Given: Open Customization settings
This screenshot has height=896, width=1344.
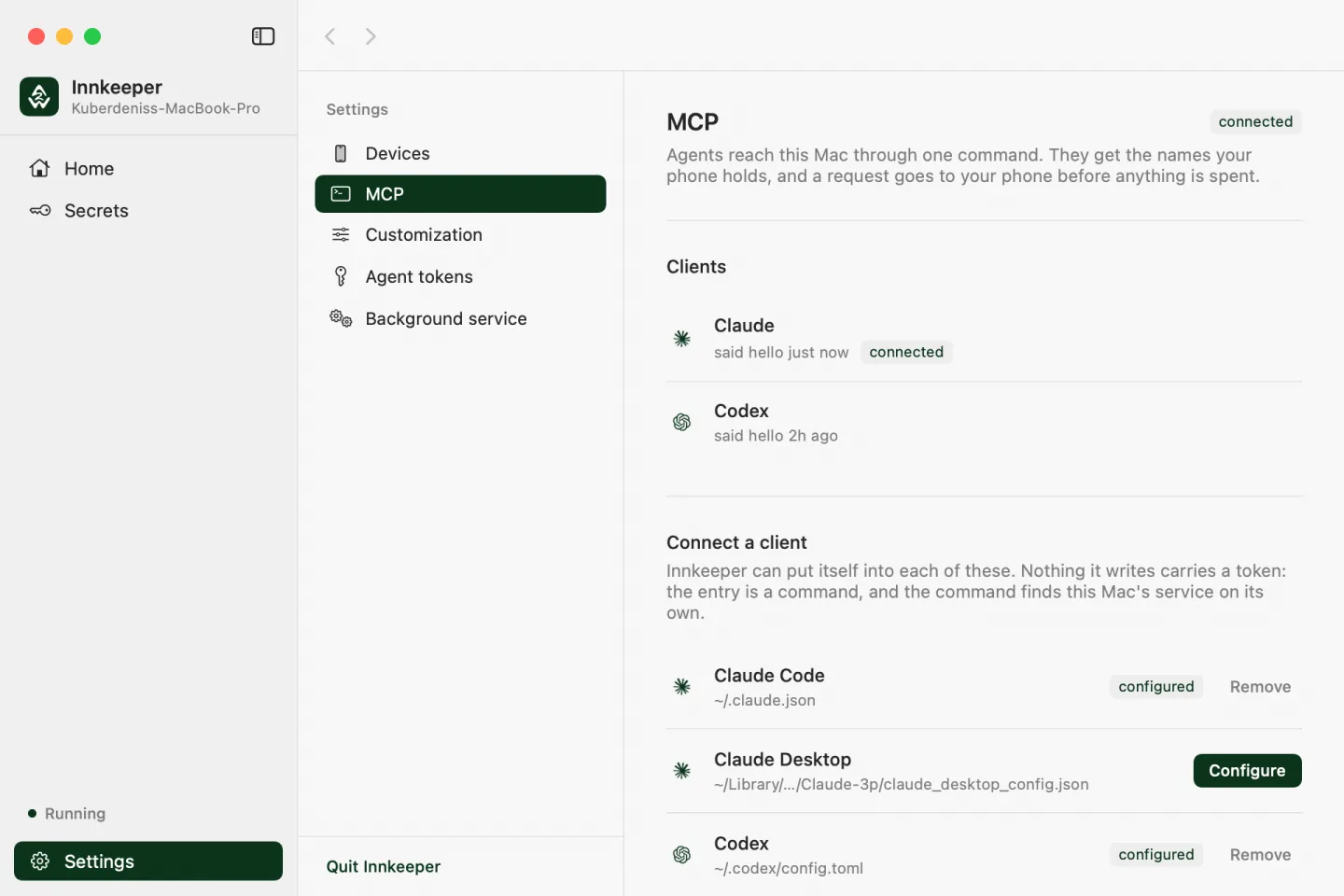Looking at the screenshot, I should click(x=460, y=235).
